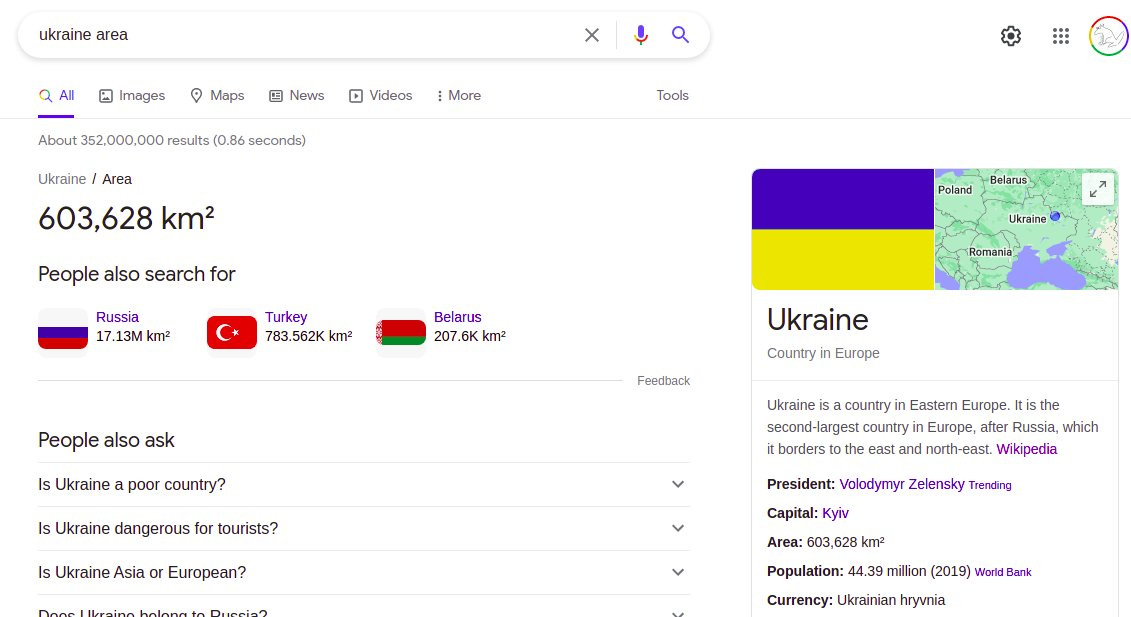
Task: Open the Belarus link
Action: coord(457,317)
